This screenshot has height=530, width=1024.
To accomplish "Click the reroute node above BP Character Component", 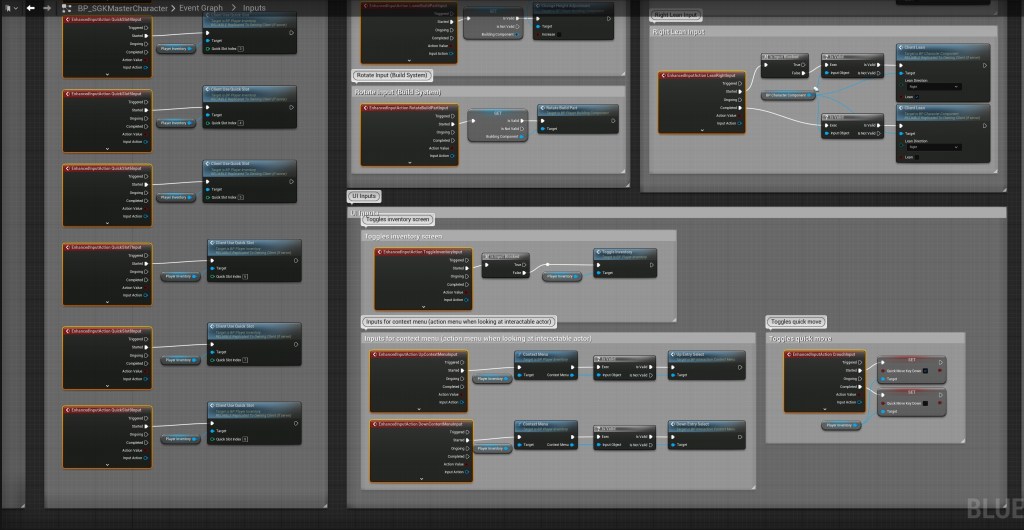I will tap(816, 88).
